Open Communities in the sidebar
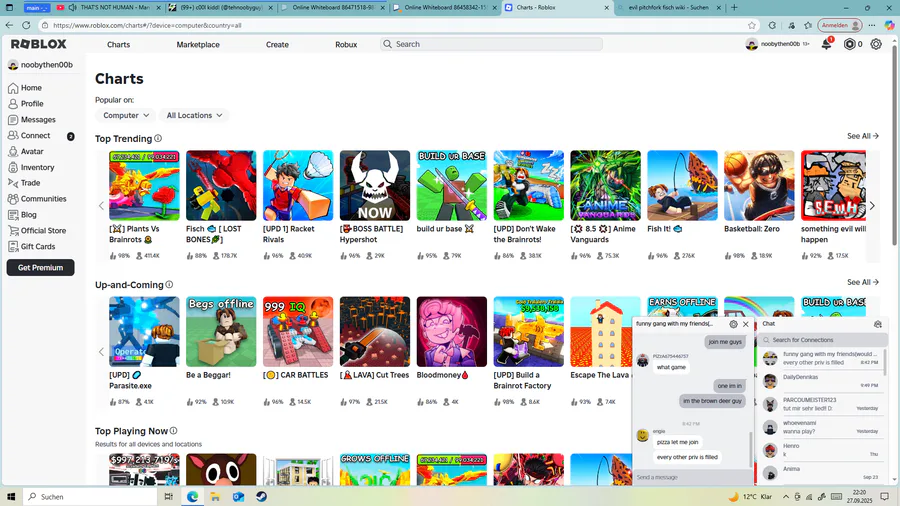Viewport: 900px width, 506px height. (x=44, y=198)
